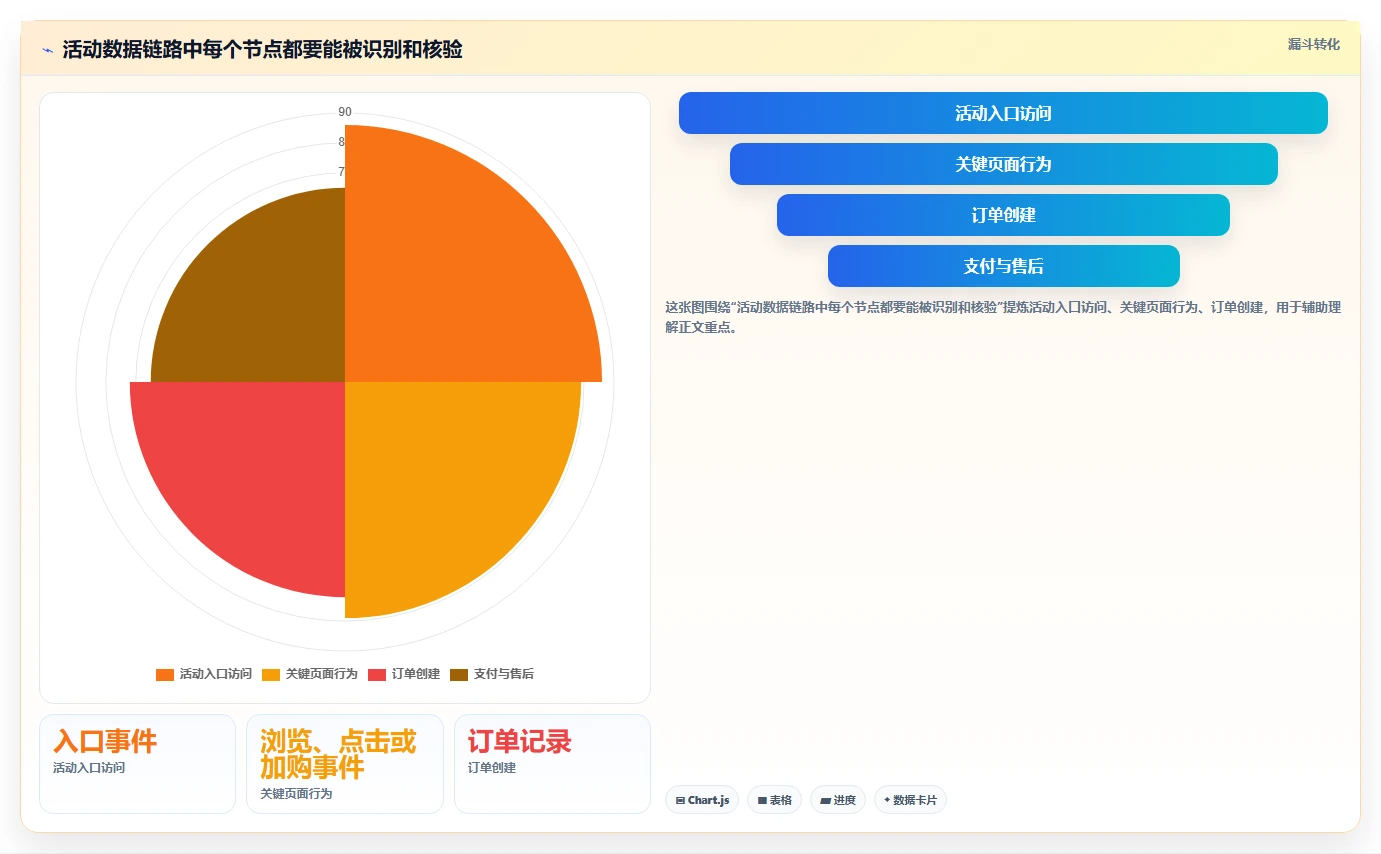Screen dimensions: 1381x854
Task: Click the lightning icon beside the title
Action: [48, 50]
